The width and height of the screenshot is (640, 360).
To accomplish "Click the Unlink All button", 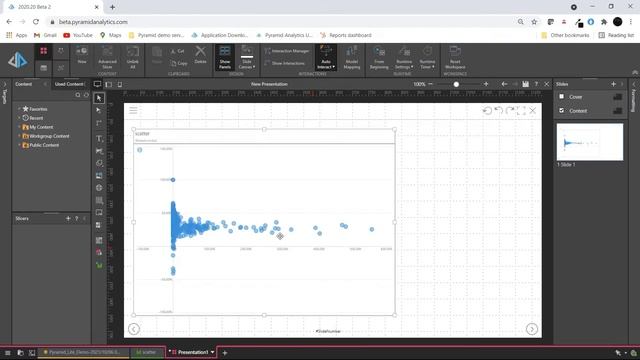I will click(x=133, y=57).
